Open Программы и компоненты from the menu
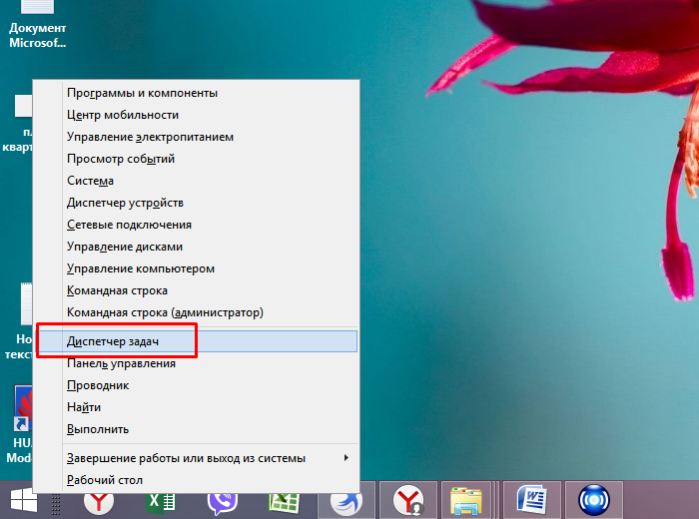 196,93
